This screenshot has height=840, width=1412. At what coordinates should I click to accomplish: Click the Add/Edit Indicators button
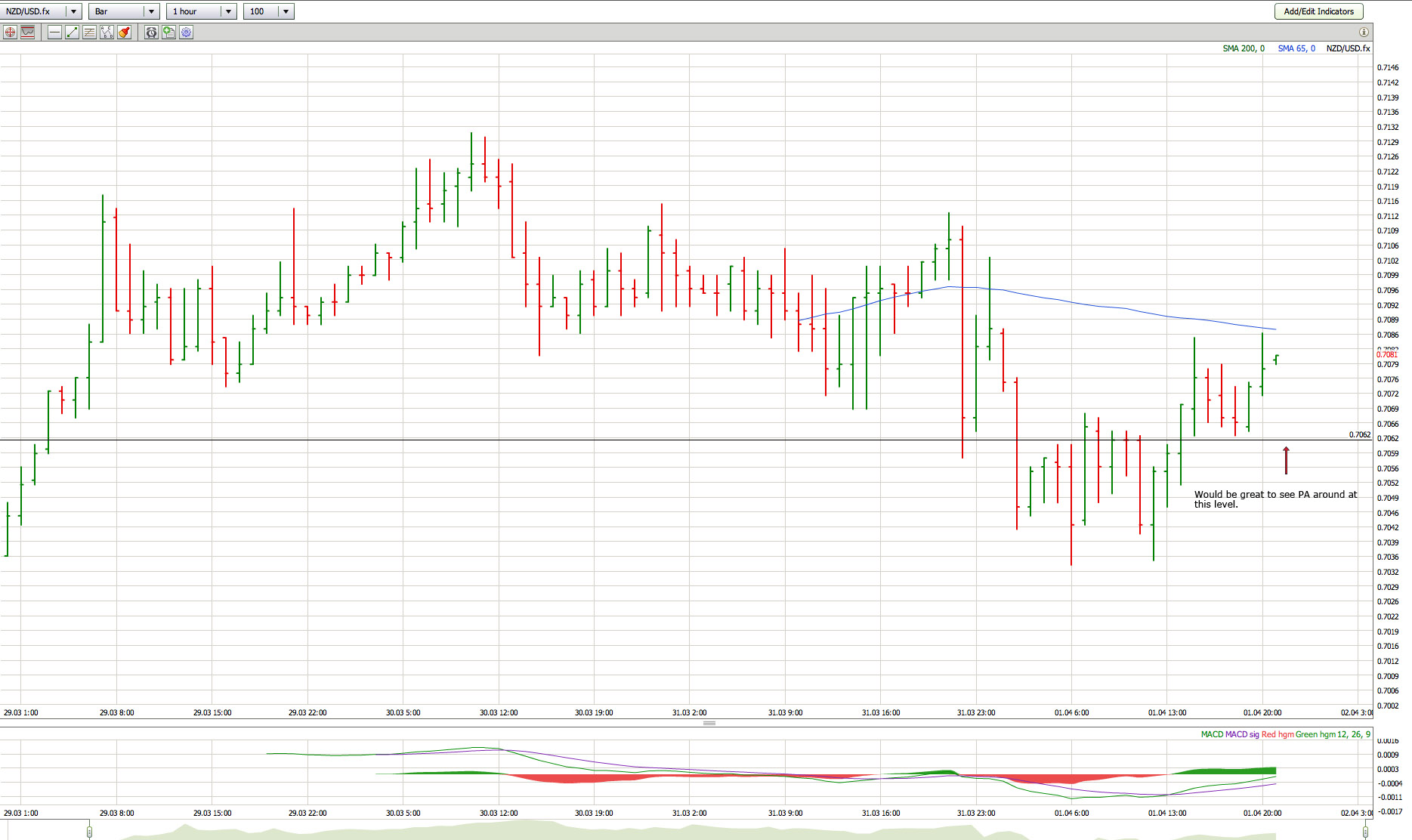[1318, 11]
